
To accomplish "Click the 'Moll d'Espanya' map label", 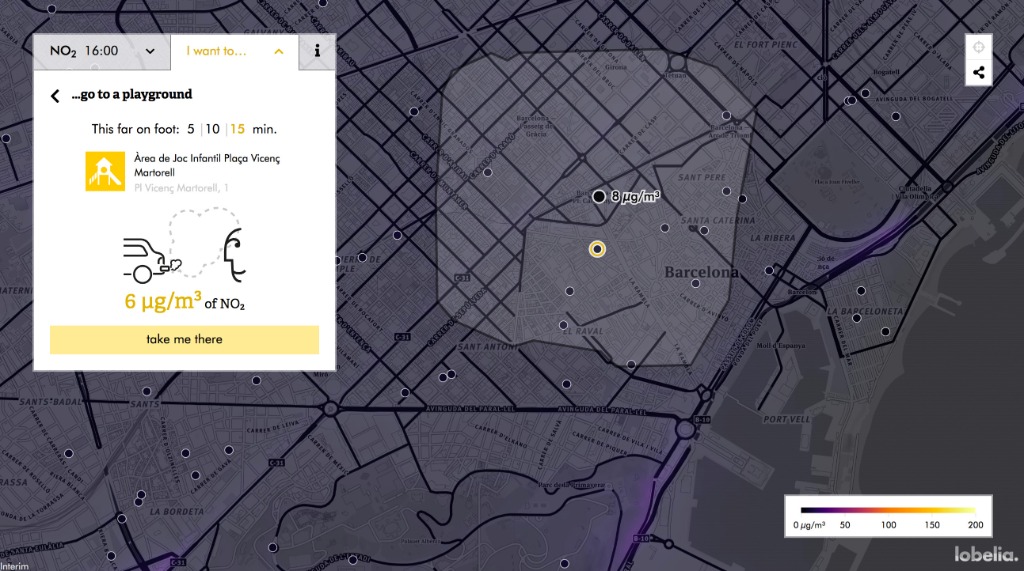I will click(x=781, y=345).
